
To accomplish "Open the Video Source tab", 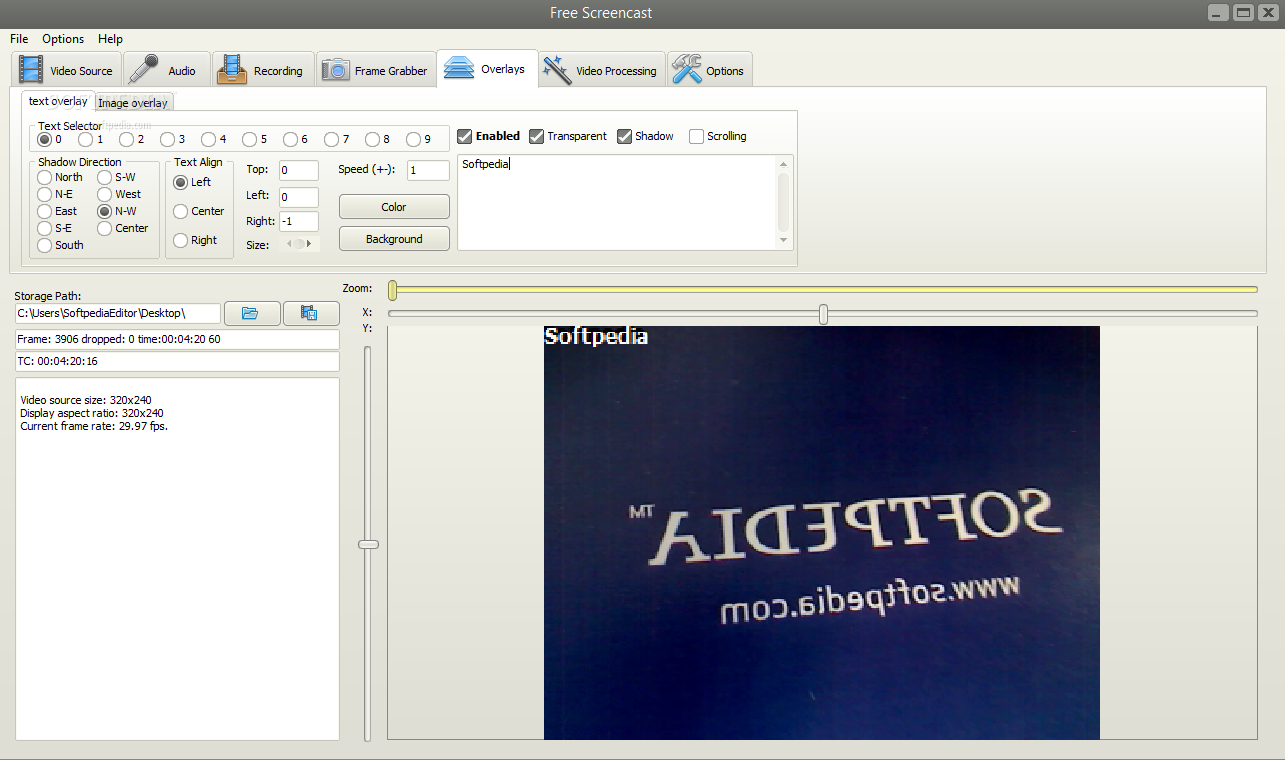I will tap(67, 70).
